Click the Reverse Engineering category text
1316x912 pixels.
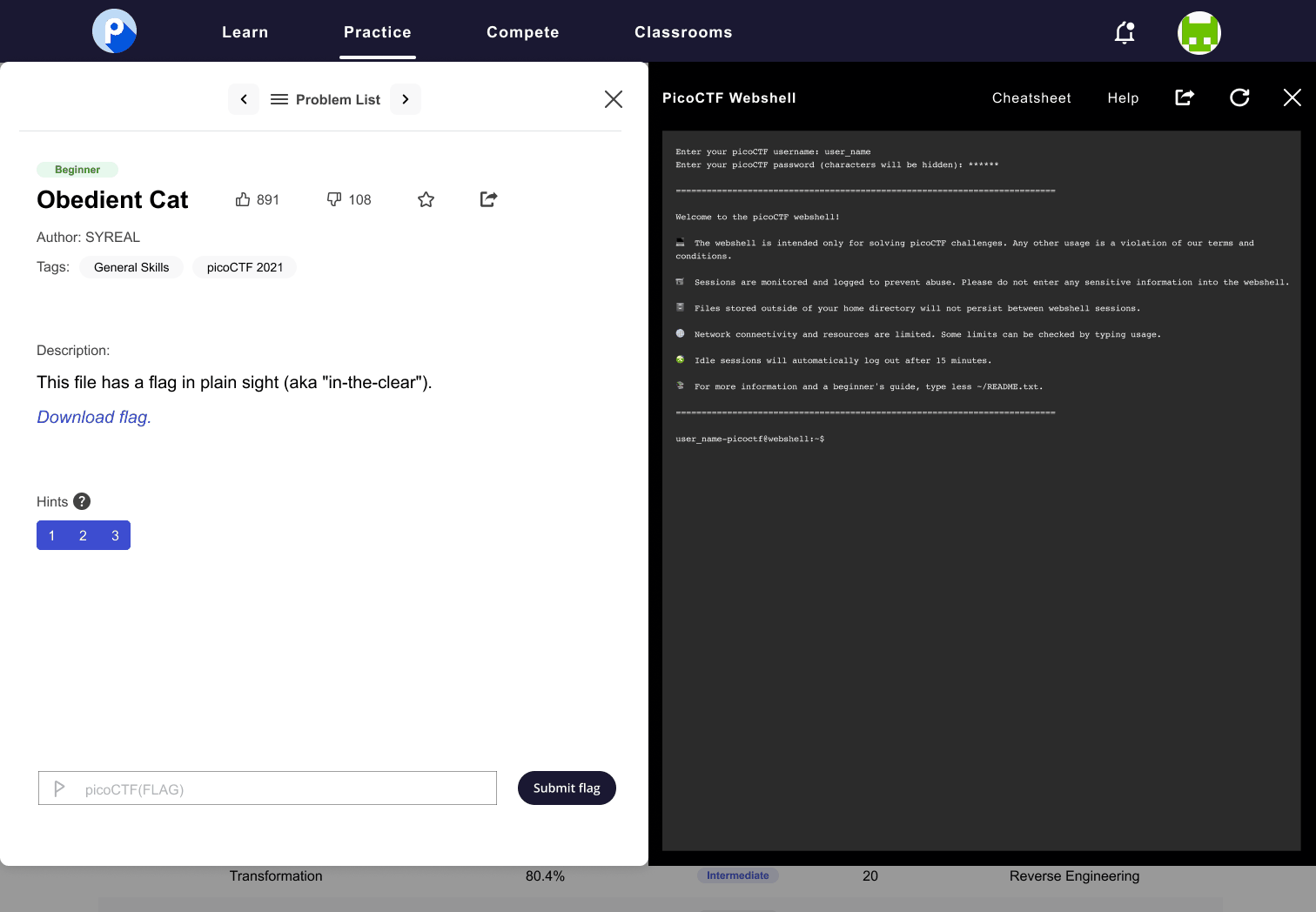[x=1074, y=876]
